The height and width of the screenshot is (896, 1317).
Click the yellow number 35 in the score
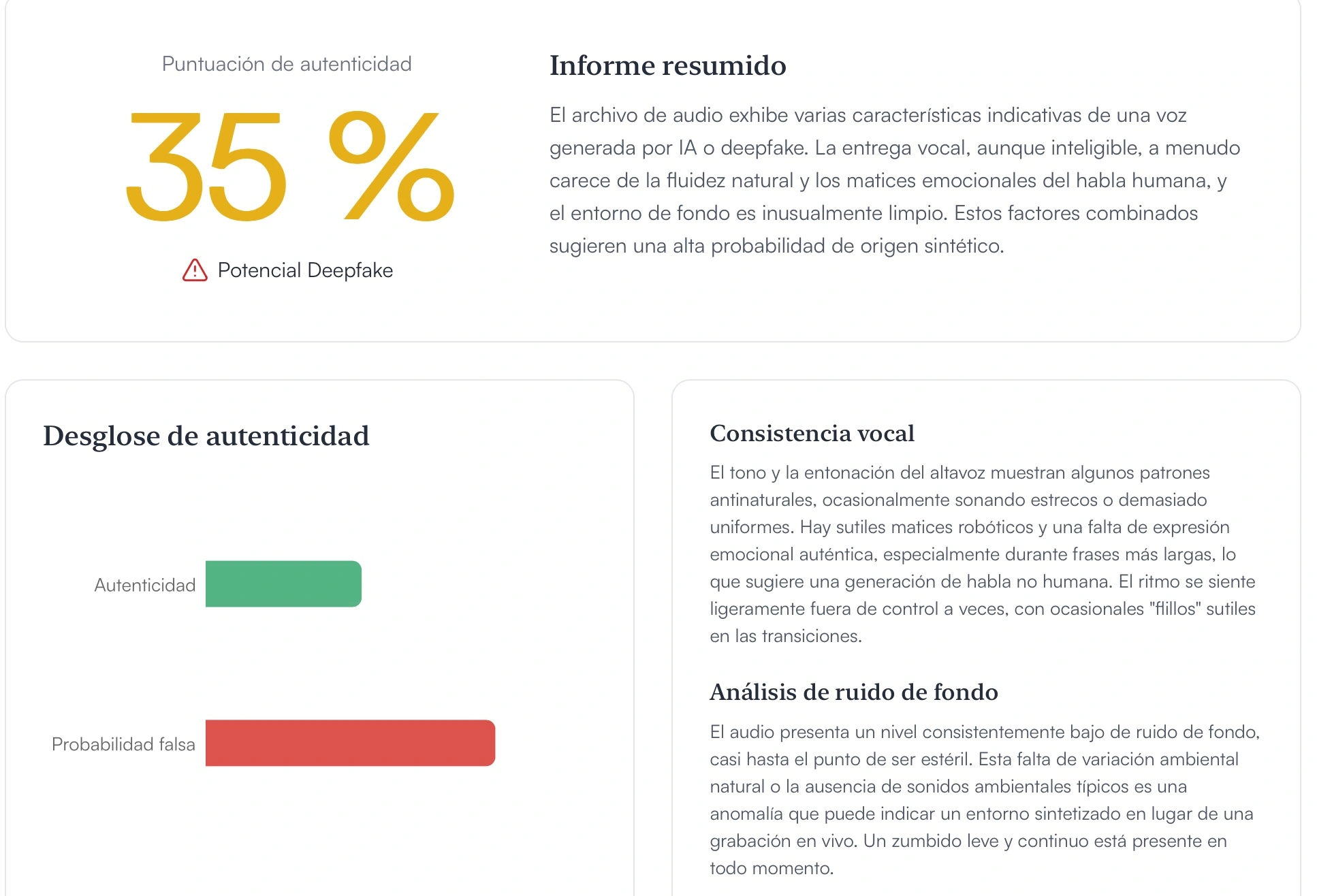tap(206, 167)
